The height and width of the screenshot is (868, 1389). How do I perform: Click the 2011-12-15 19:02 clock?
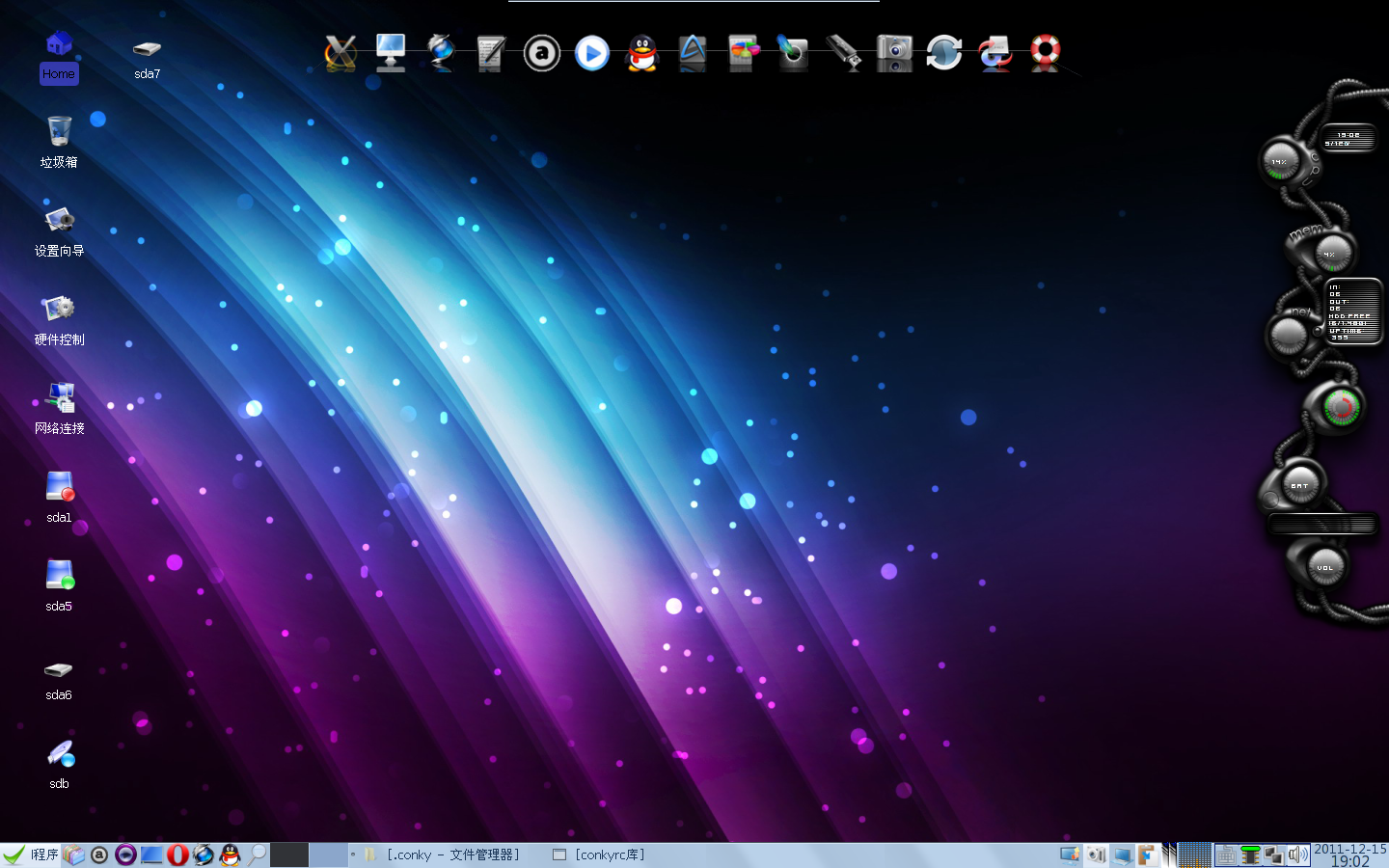[1350, 855]
